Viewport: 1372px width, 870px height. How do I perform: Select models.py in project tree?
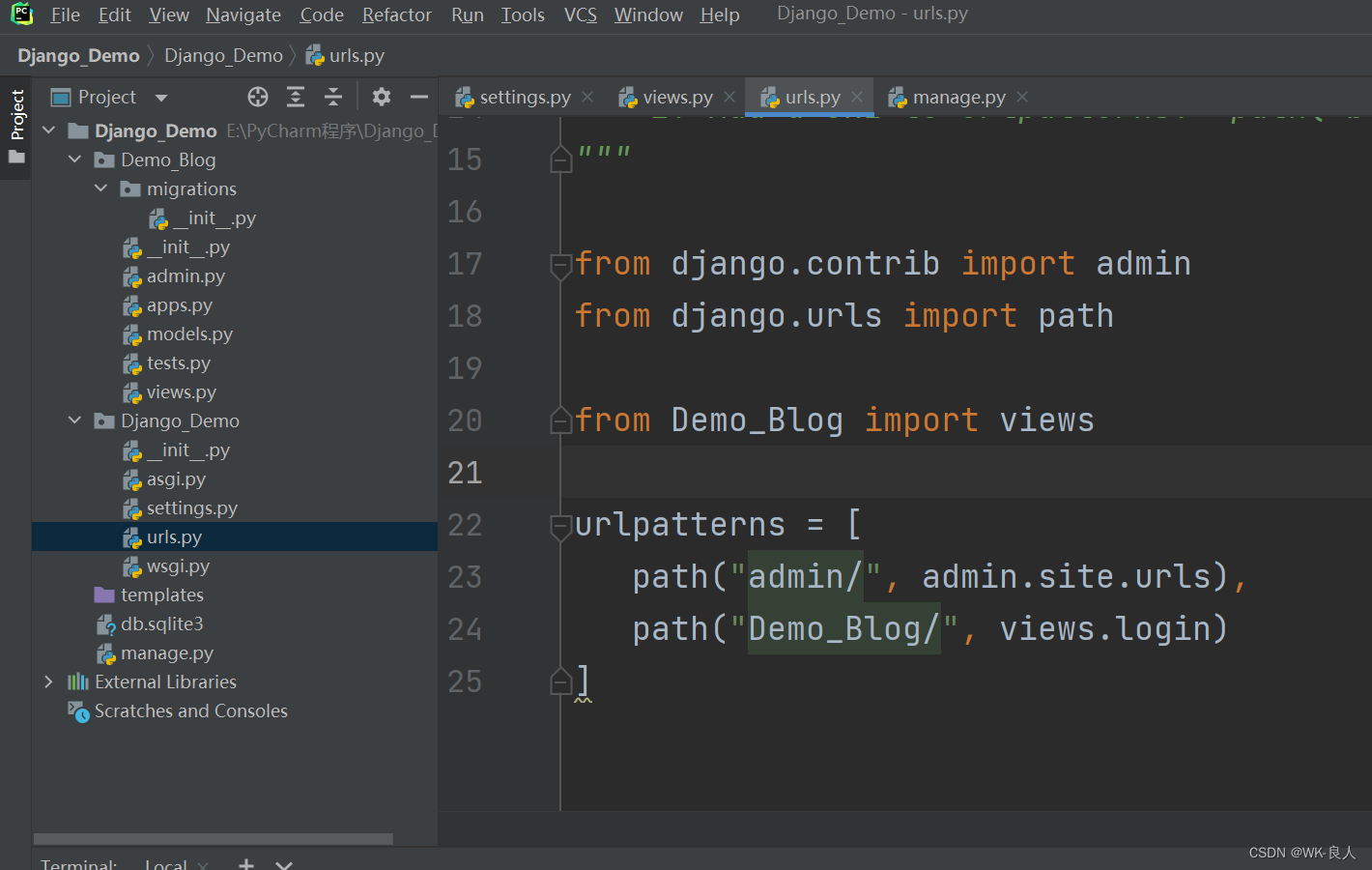coord(178,334)
